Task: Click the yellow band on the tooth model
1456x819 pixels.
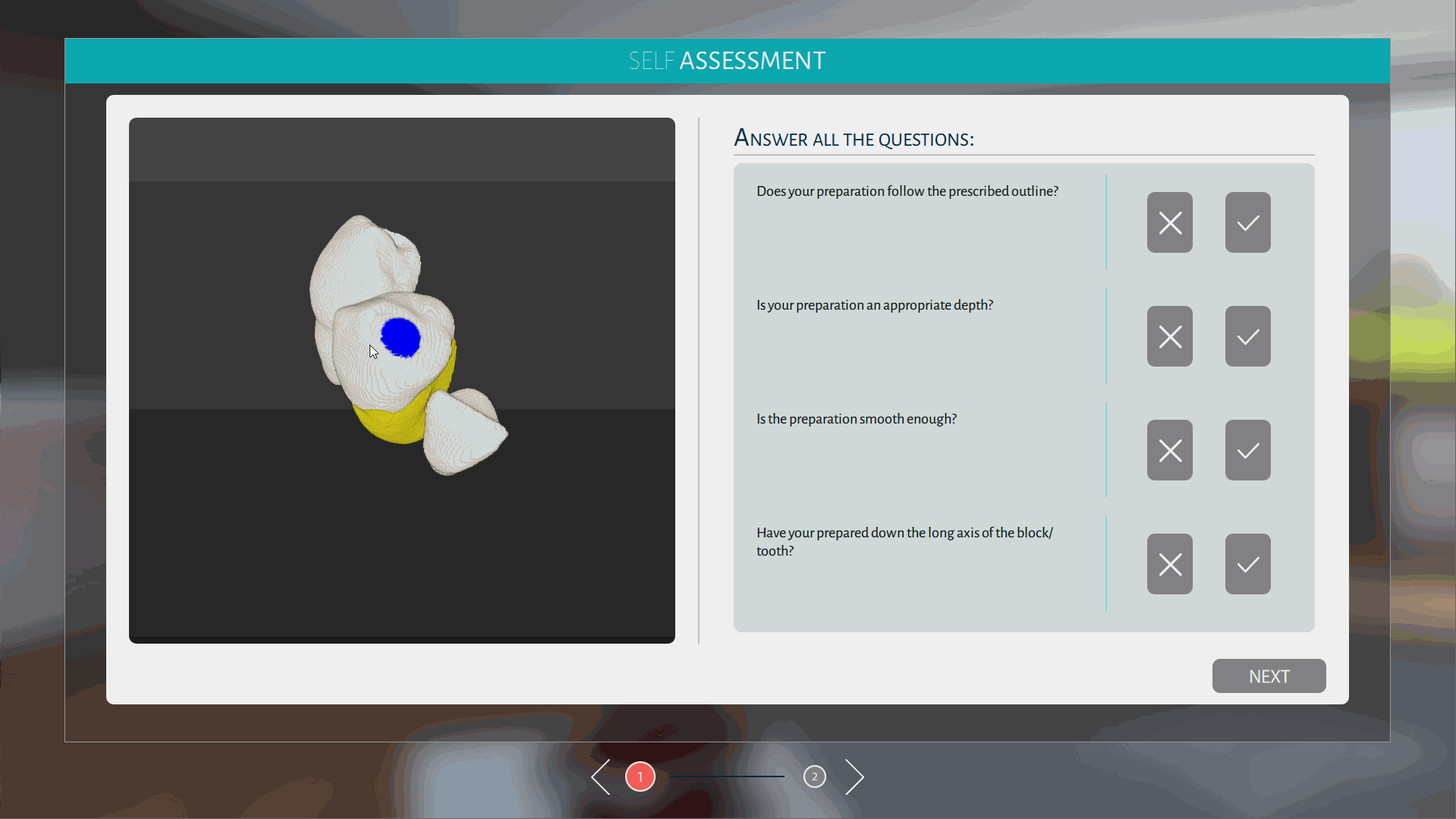Action: [391, 425]
